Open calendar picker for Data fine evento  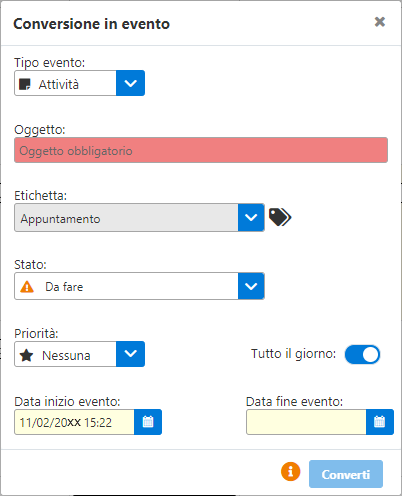coord(380,422)
